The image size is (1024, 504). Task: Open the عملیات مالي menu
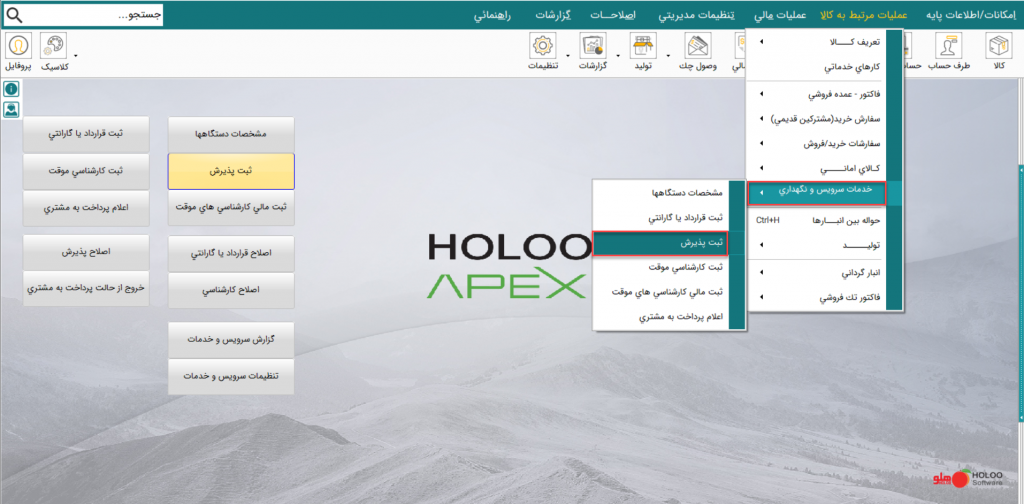click(x=780, y=14)
